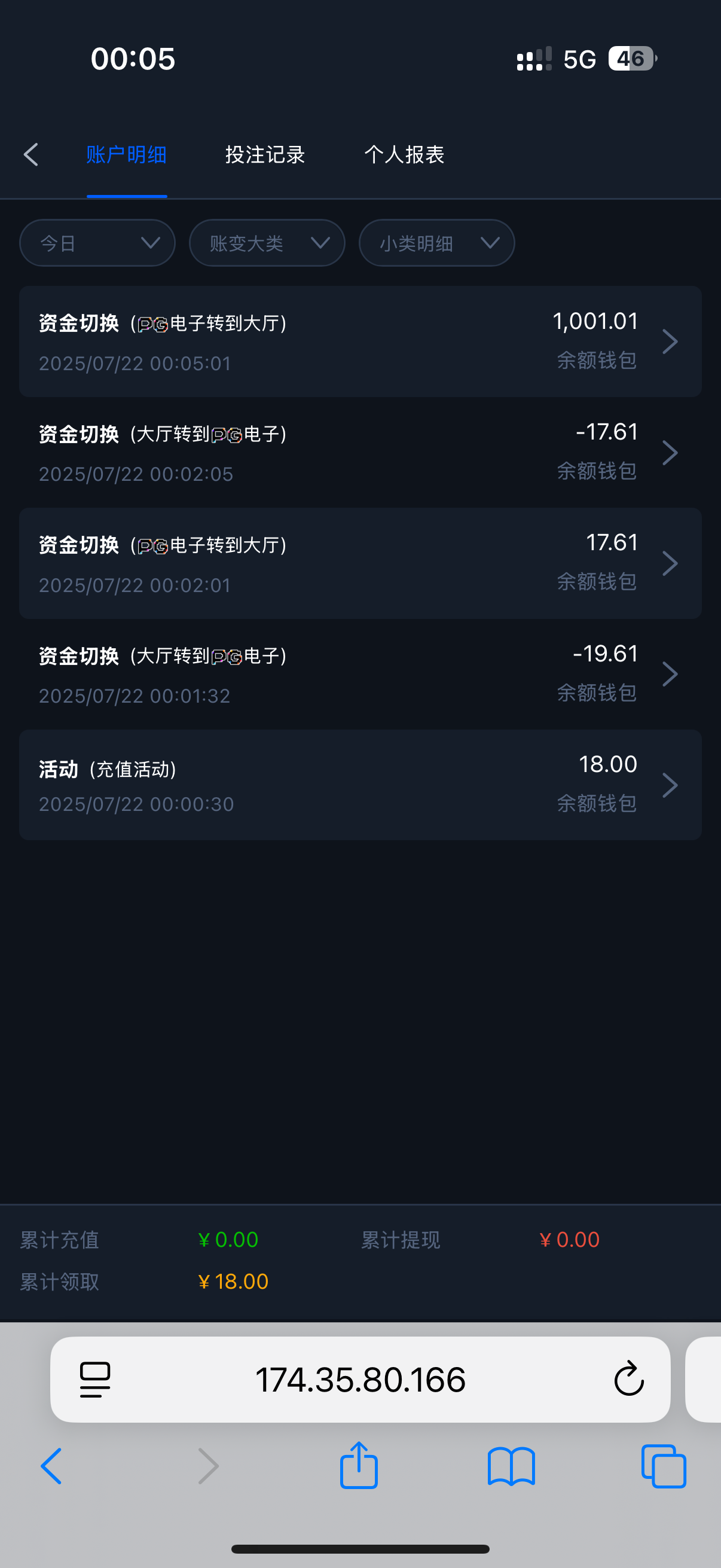Switch to the 个人报表 tab

(404, 155)
